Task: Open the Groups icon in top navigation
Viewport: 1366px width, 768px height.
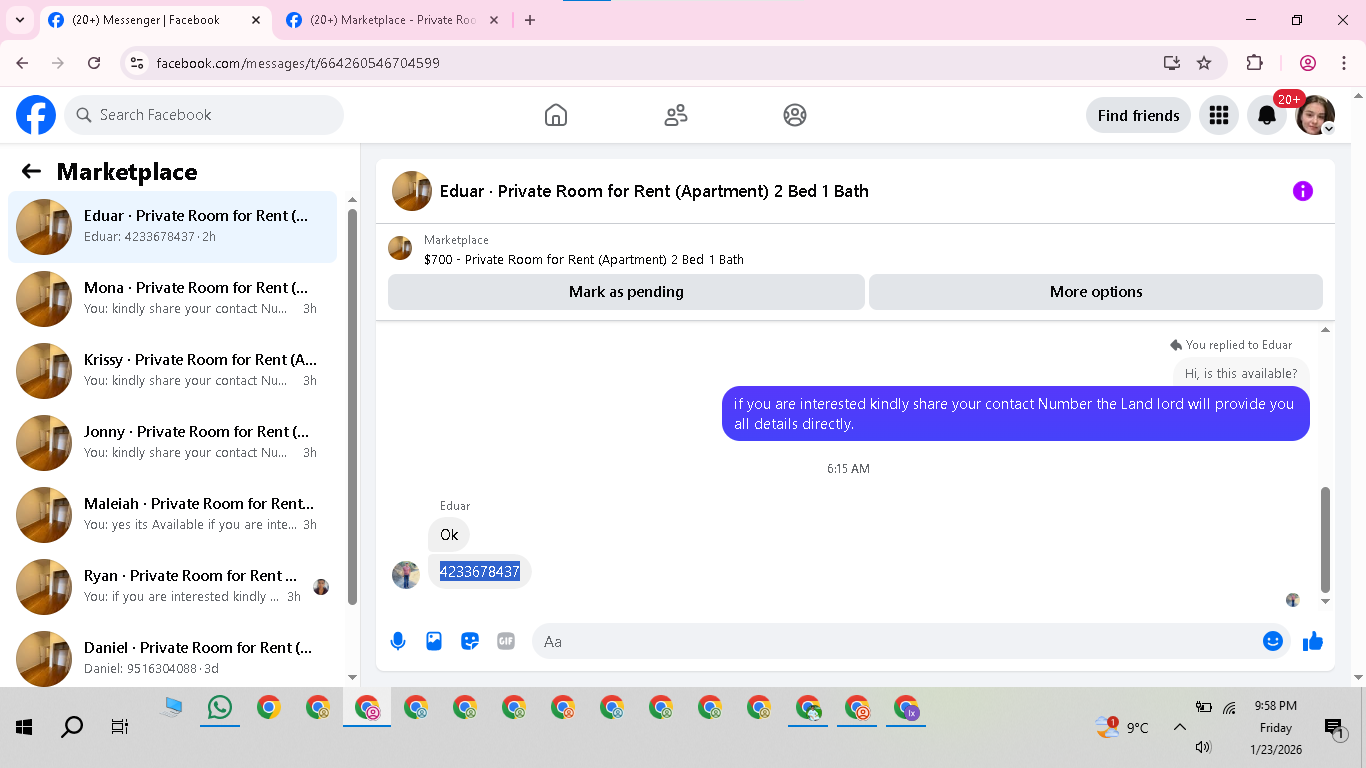Action: pyautogui.click(x=795, y=115)
